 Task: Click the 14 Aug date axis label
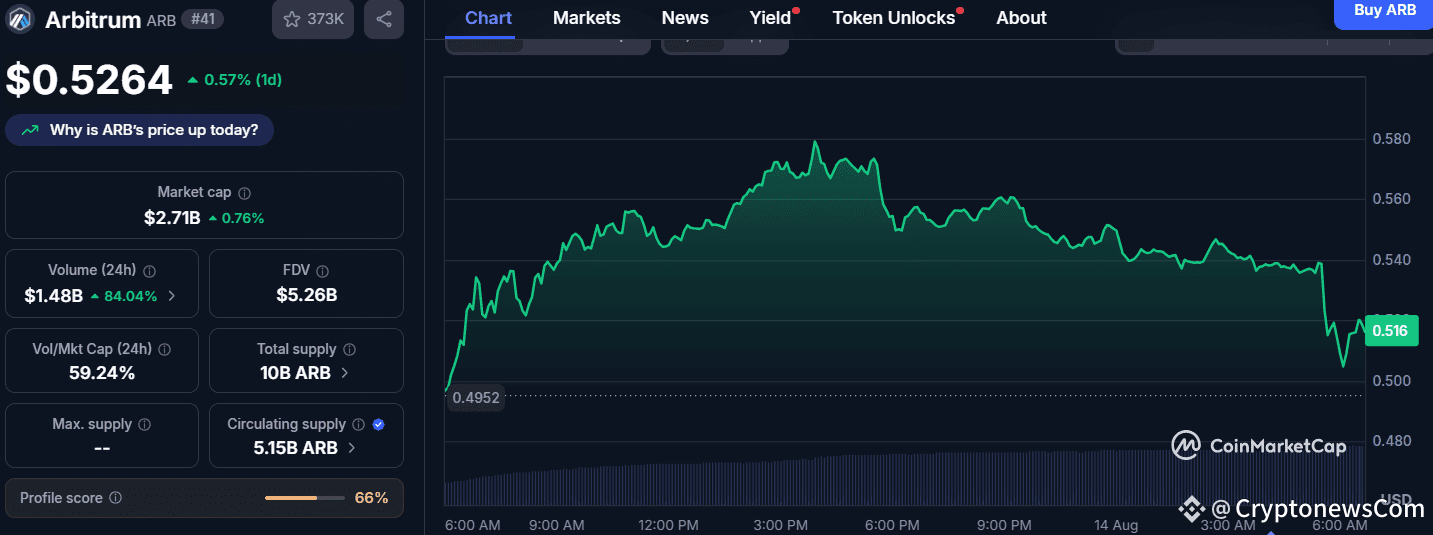tap(1117, 525)
